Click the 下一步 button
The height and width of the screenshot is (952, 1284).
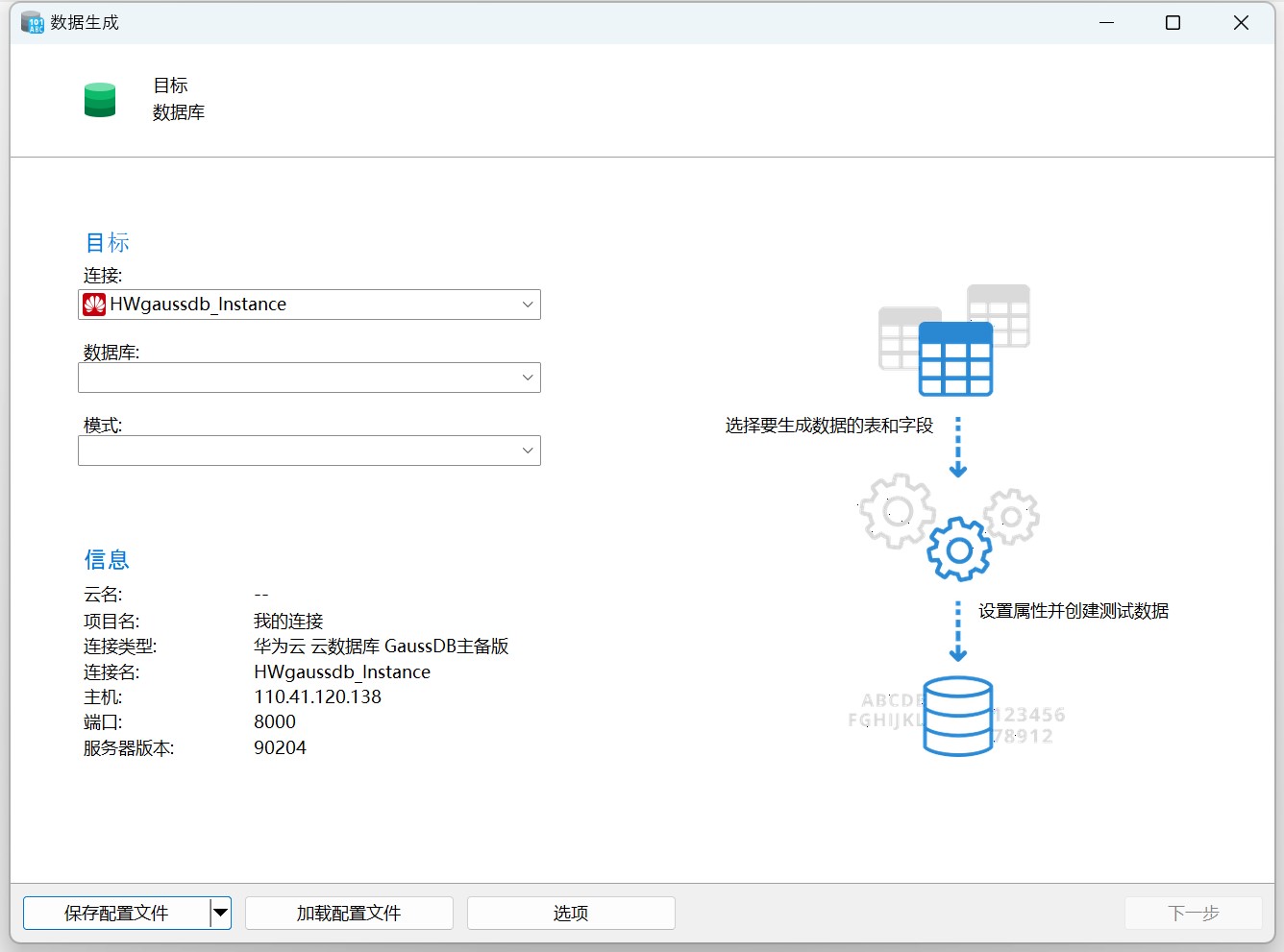[1194, 913]
